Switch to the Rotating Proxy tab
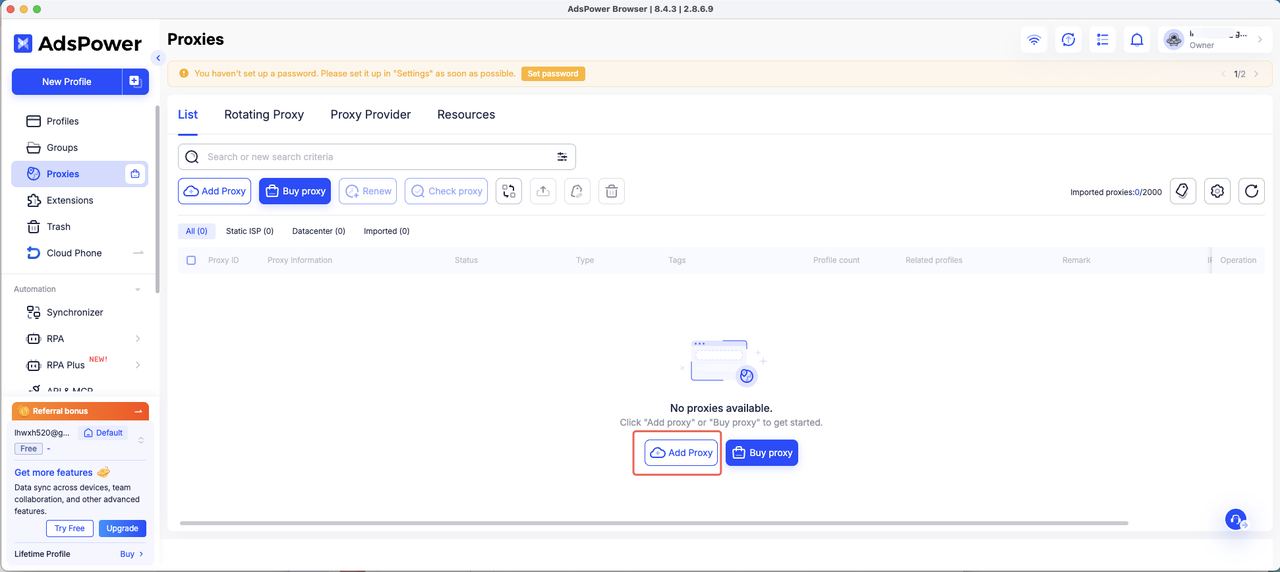The height and width of the screenshot is (572, 1280). pyautogui.click(x=264, y=114)
